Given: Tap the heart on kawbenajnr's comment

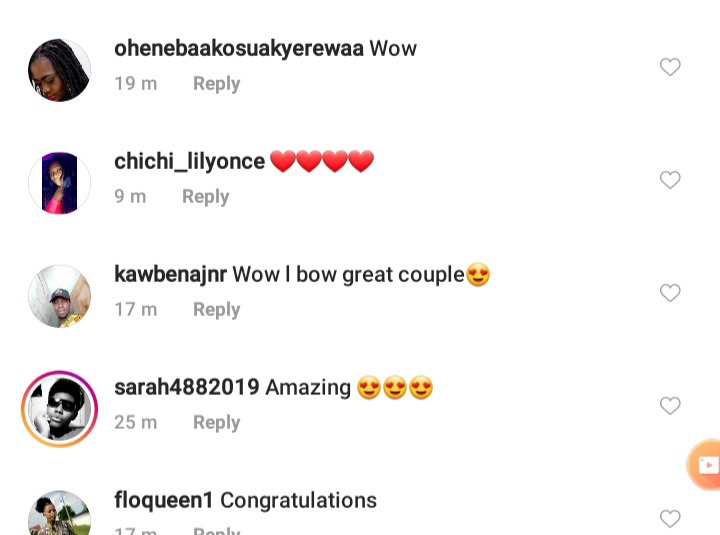Looking at the screenshot, I should (x=670, y=293).
